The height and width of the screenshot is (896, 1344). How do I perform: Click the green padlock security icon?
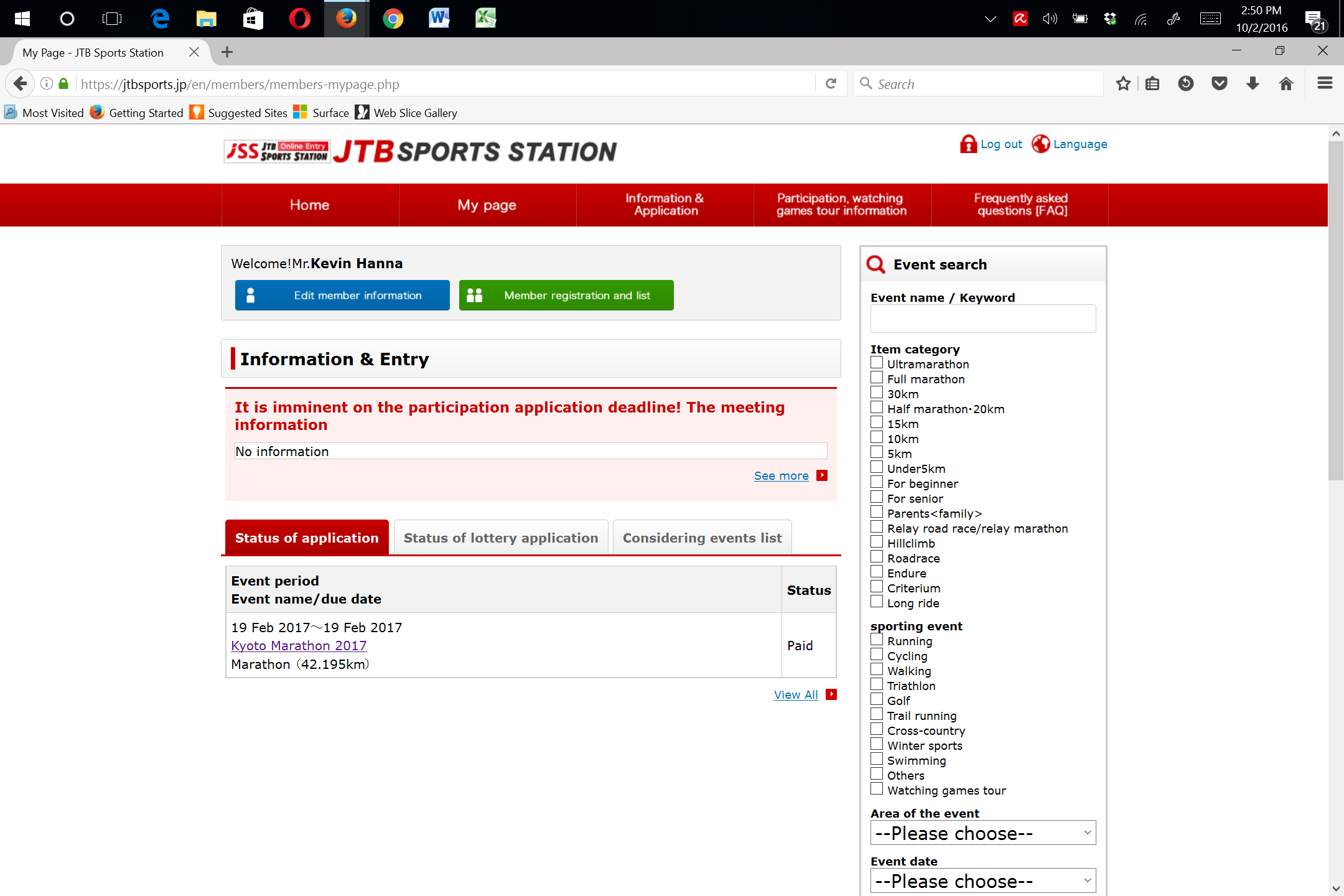click(63, 83)
